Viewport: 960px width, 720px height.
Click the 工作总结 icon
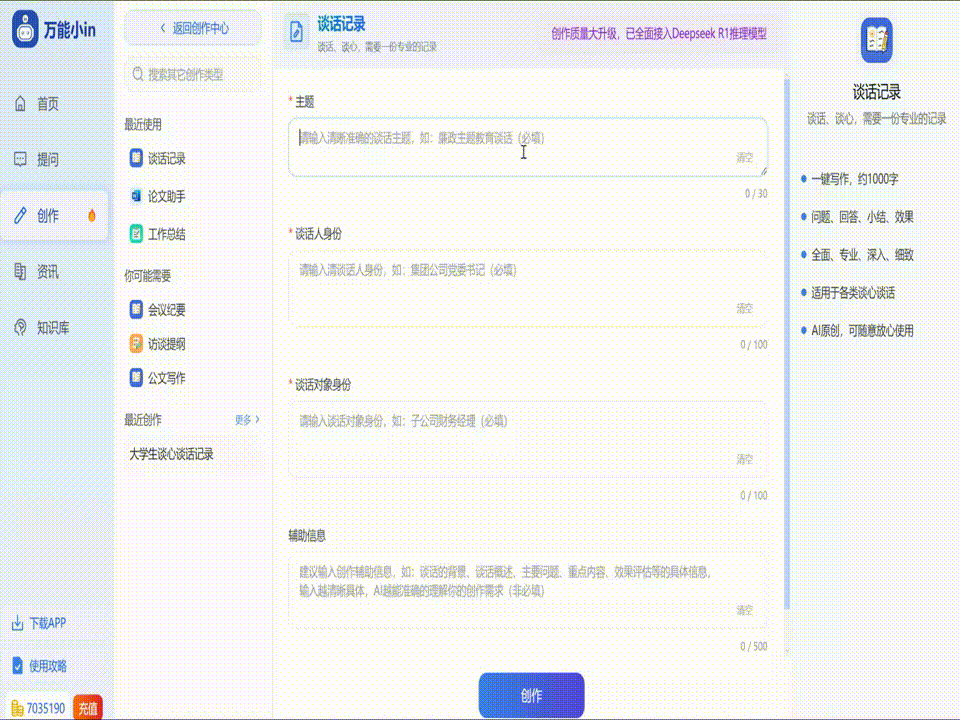(136, 233)
